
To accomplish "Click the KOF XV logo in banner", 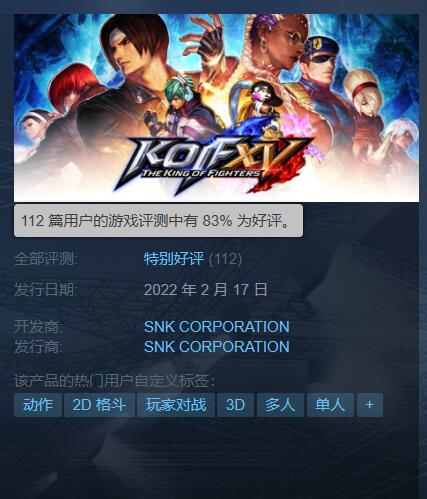I will click(213, 162).
